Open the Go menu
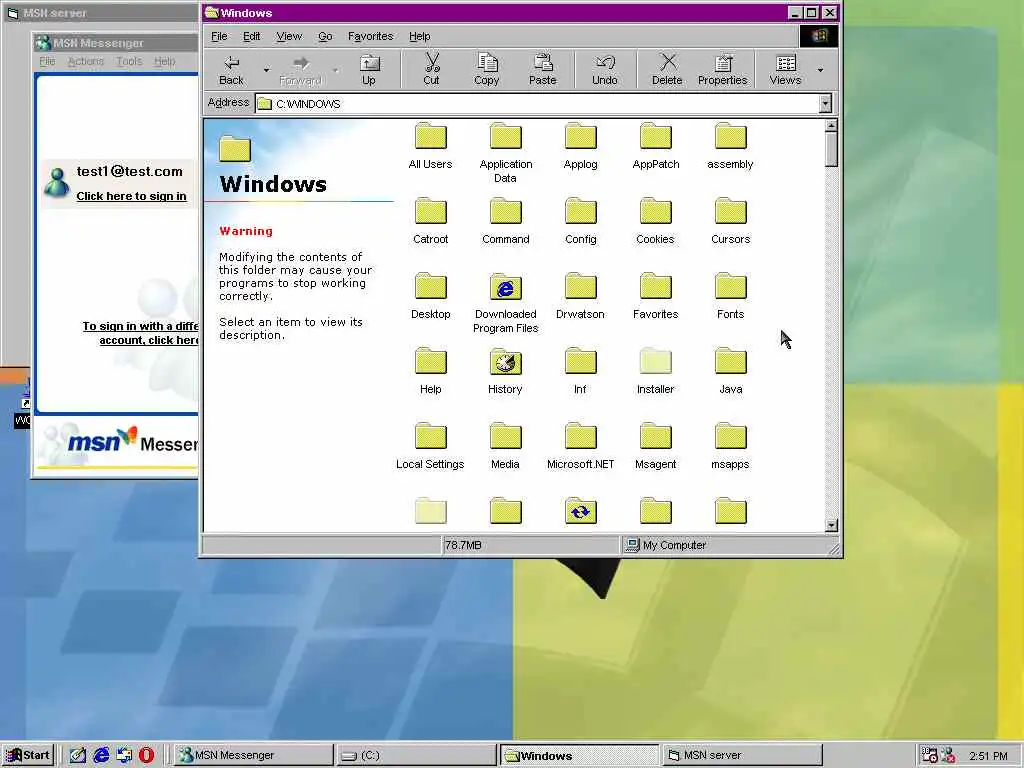Viewport: 1024px width, 768px height. pos(325,37)
